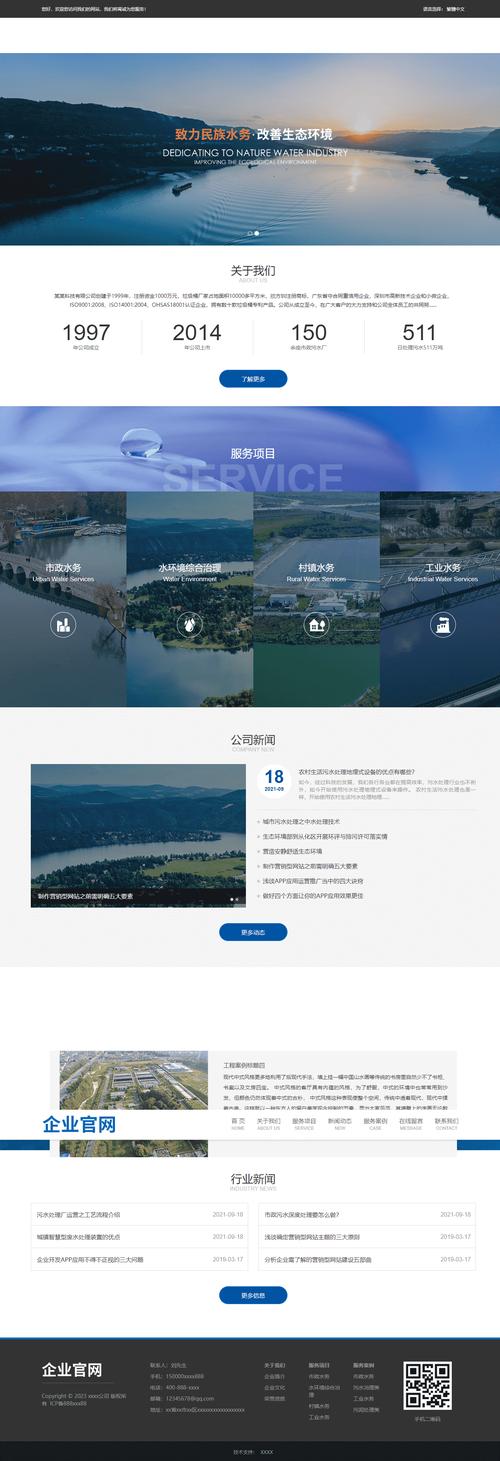Click footer link 企业文化
The image size is (500, 1461).
(274, 1387)
